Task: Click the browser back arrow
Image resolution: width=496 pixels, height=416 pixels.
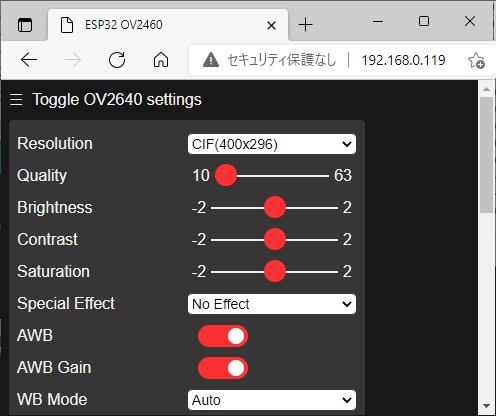Action: 29,60
